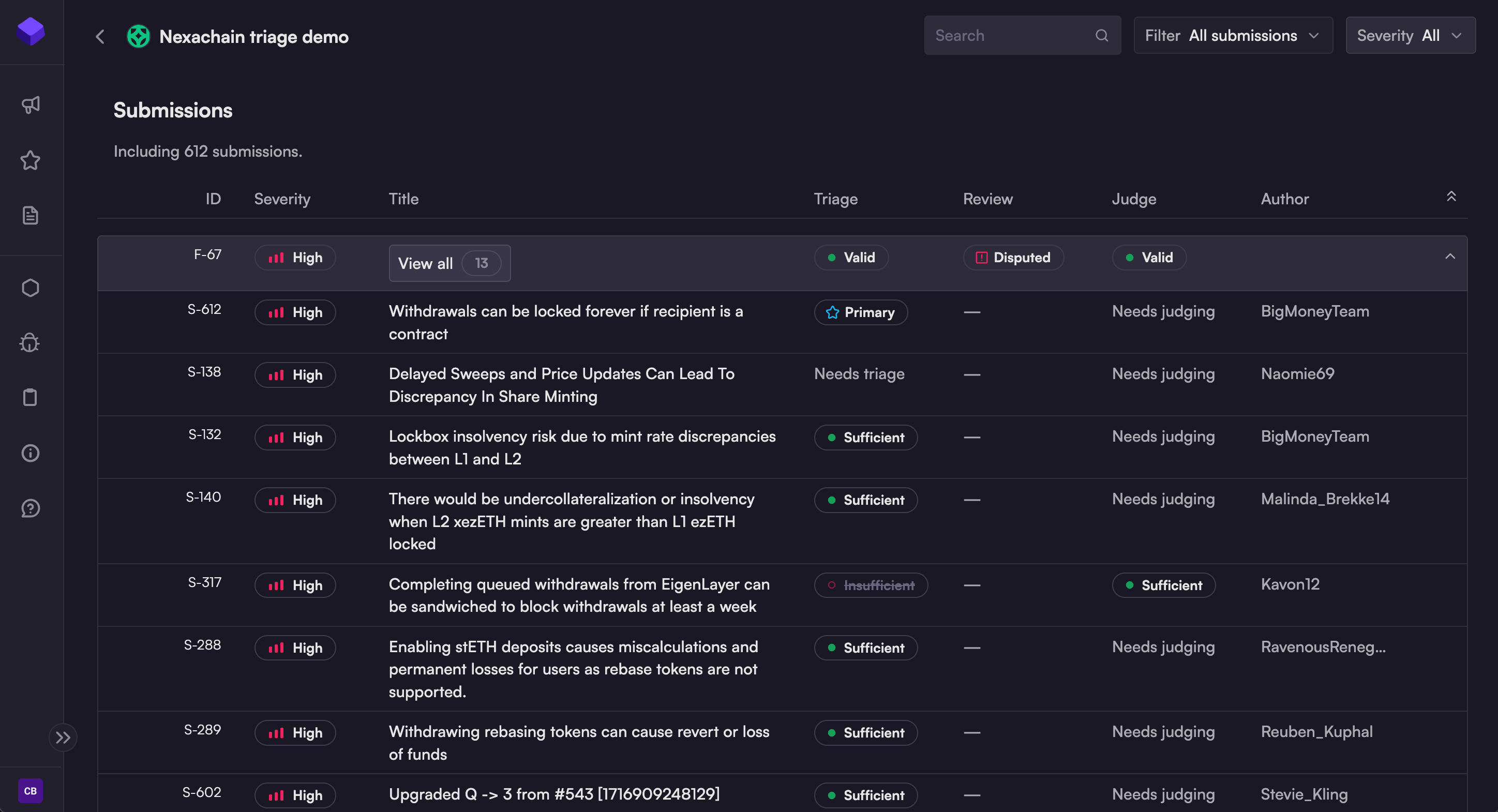
Task: Open the Filter All submissions dropdown
Action: click(x=1232, y=36)
